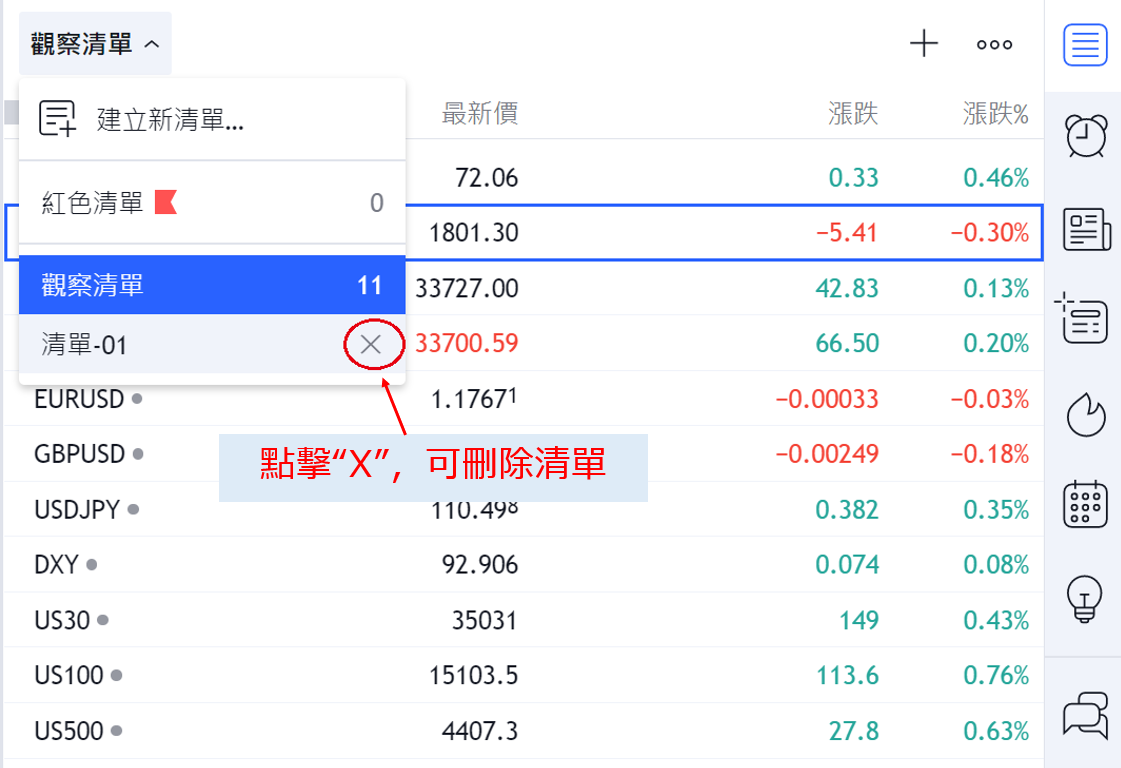Click the red price 33700.59
Screen dimensions: 1121x768
(467, 343)
